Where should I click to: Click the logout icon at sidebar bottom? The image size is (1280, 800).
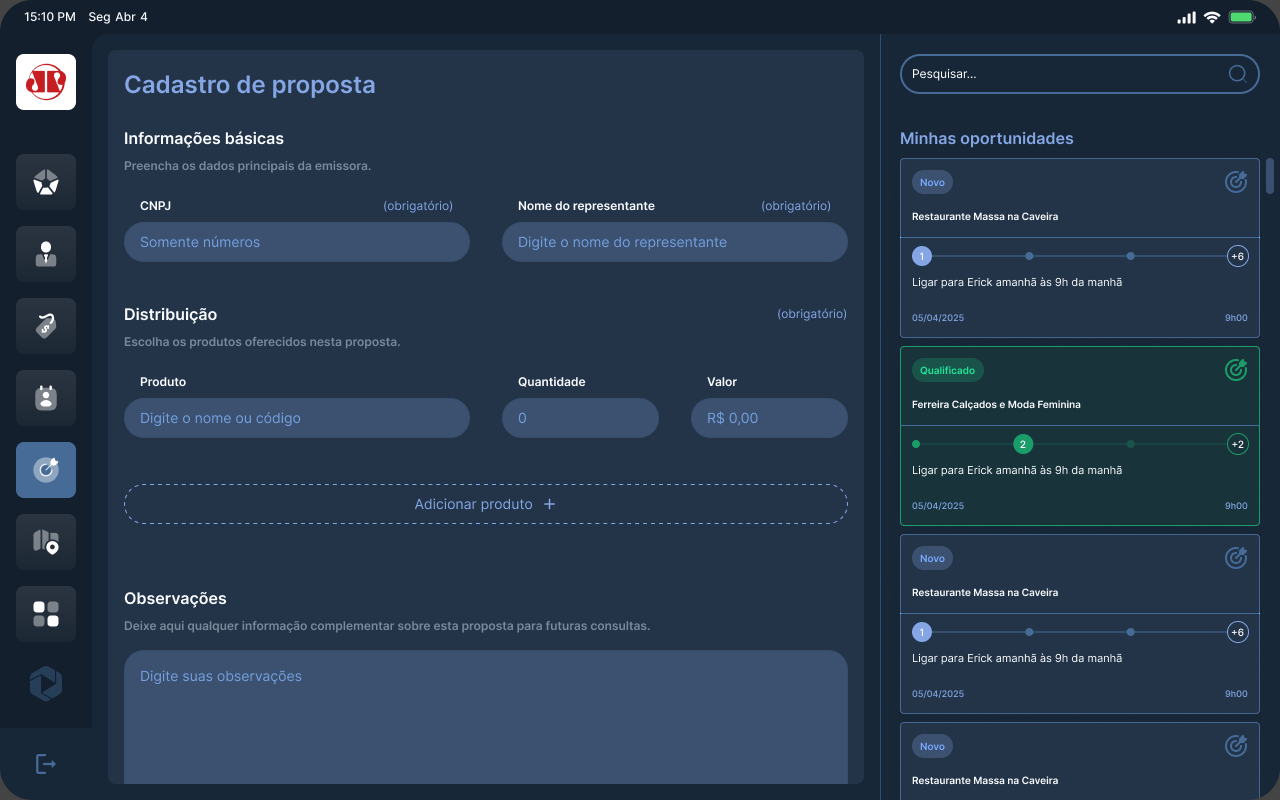[x=46, y=764]
